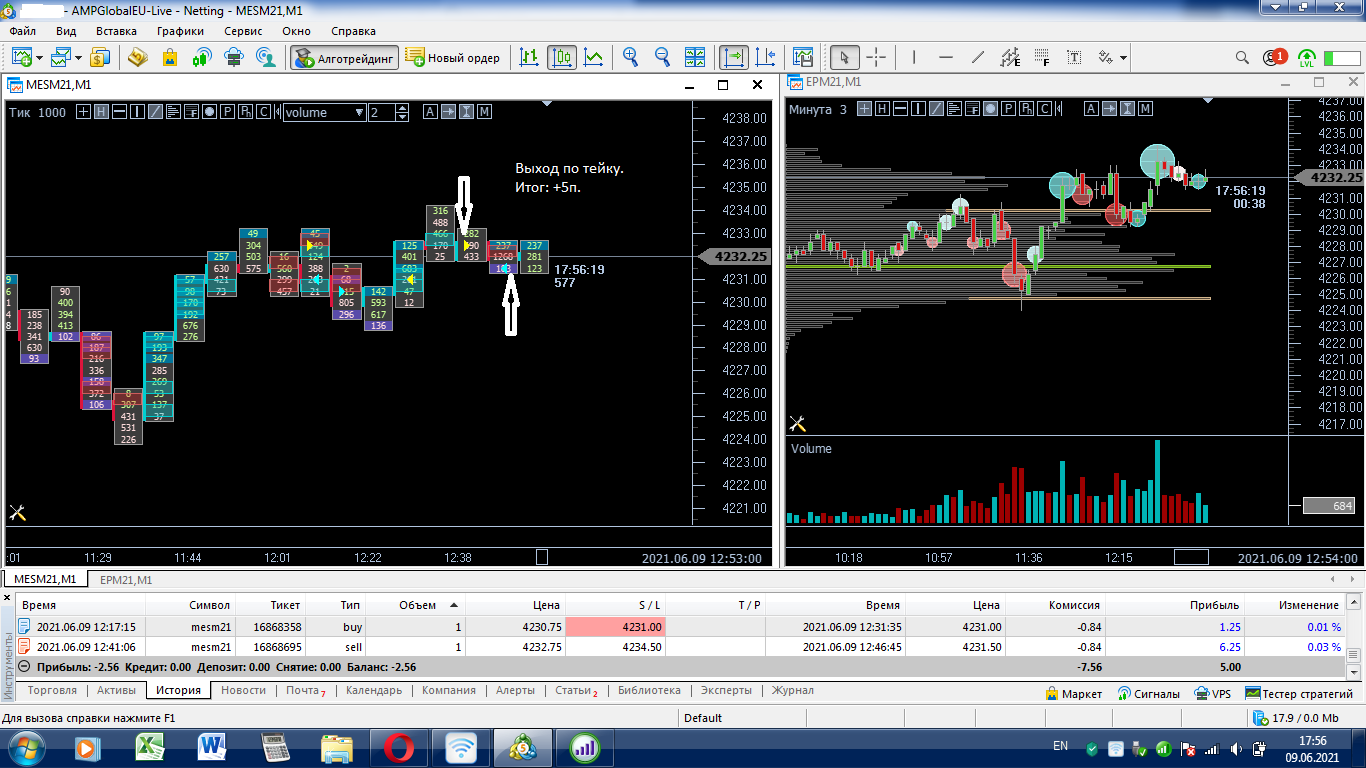Expand the profiles dropdown arrow
The width and height of the screenshot is (1366, 768).
coord(78,58)
